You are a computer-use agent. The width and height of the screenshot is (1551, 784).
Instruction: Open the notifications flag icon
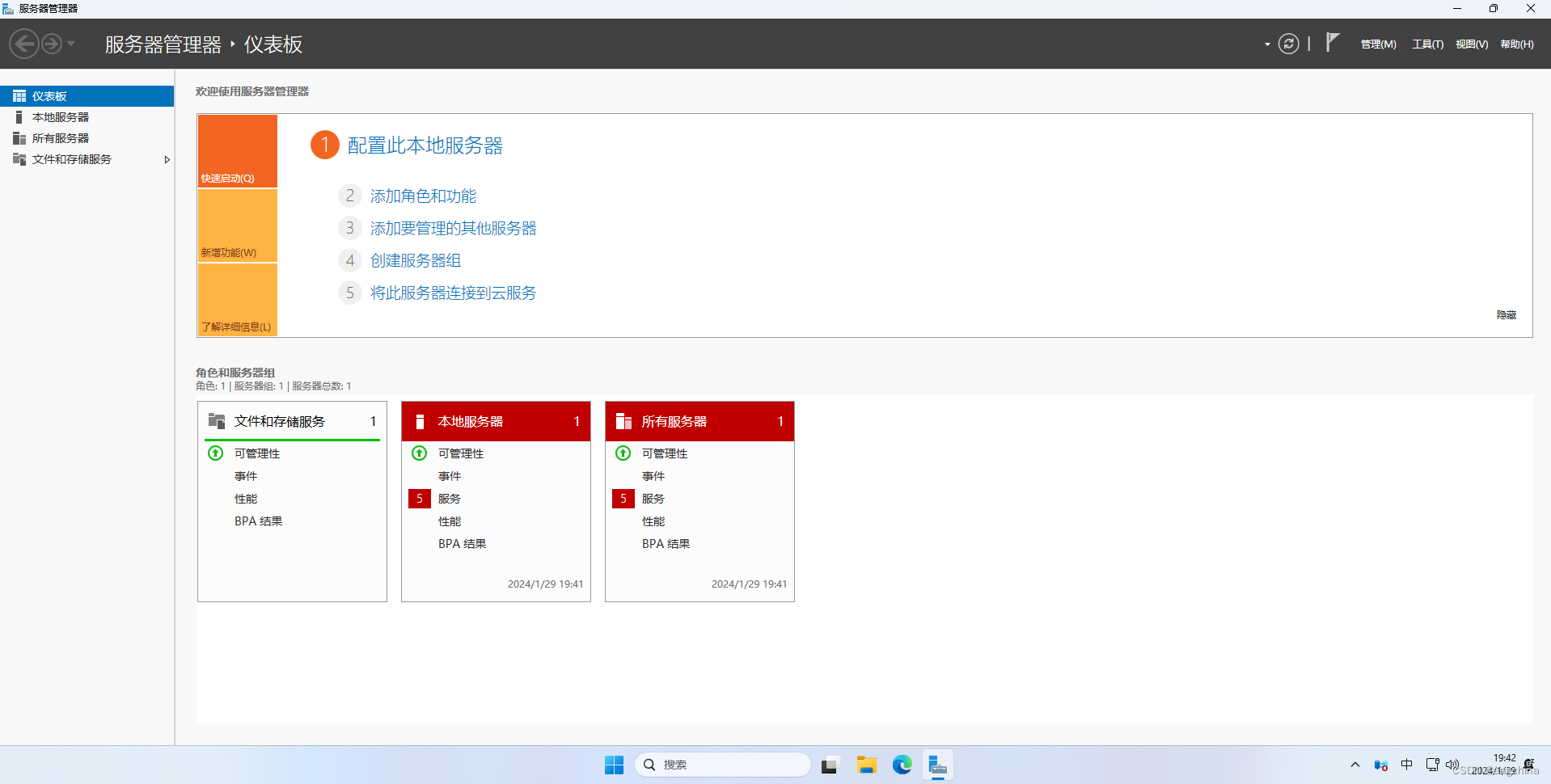click(x=1332, y=43)
